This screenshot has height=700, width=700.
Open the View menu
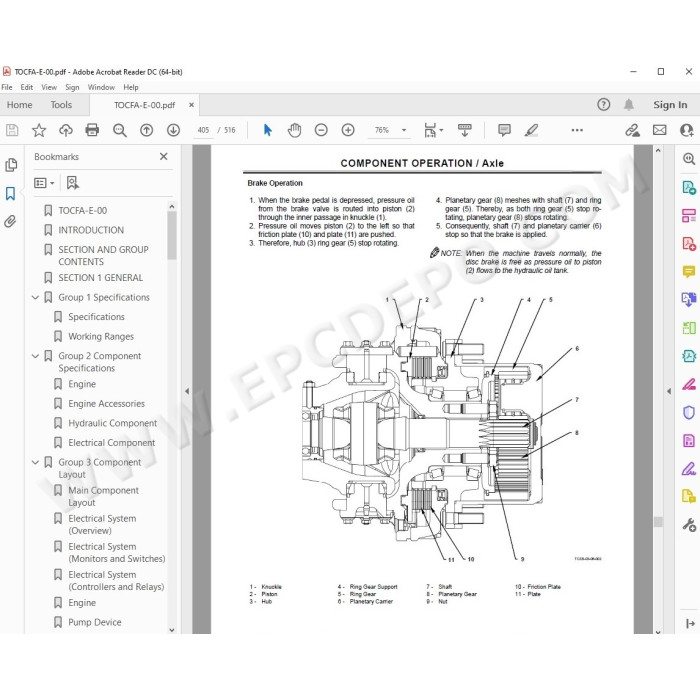point(49,87)
